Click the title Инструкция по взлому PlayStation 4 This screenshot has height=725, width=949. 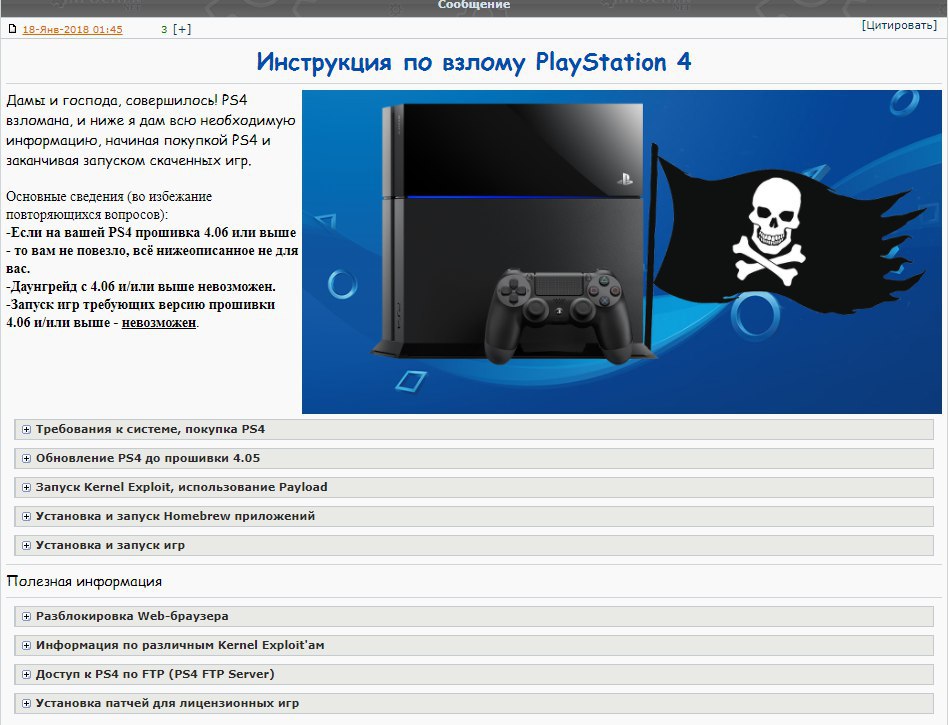[474, 62]
